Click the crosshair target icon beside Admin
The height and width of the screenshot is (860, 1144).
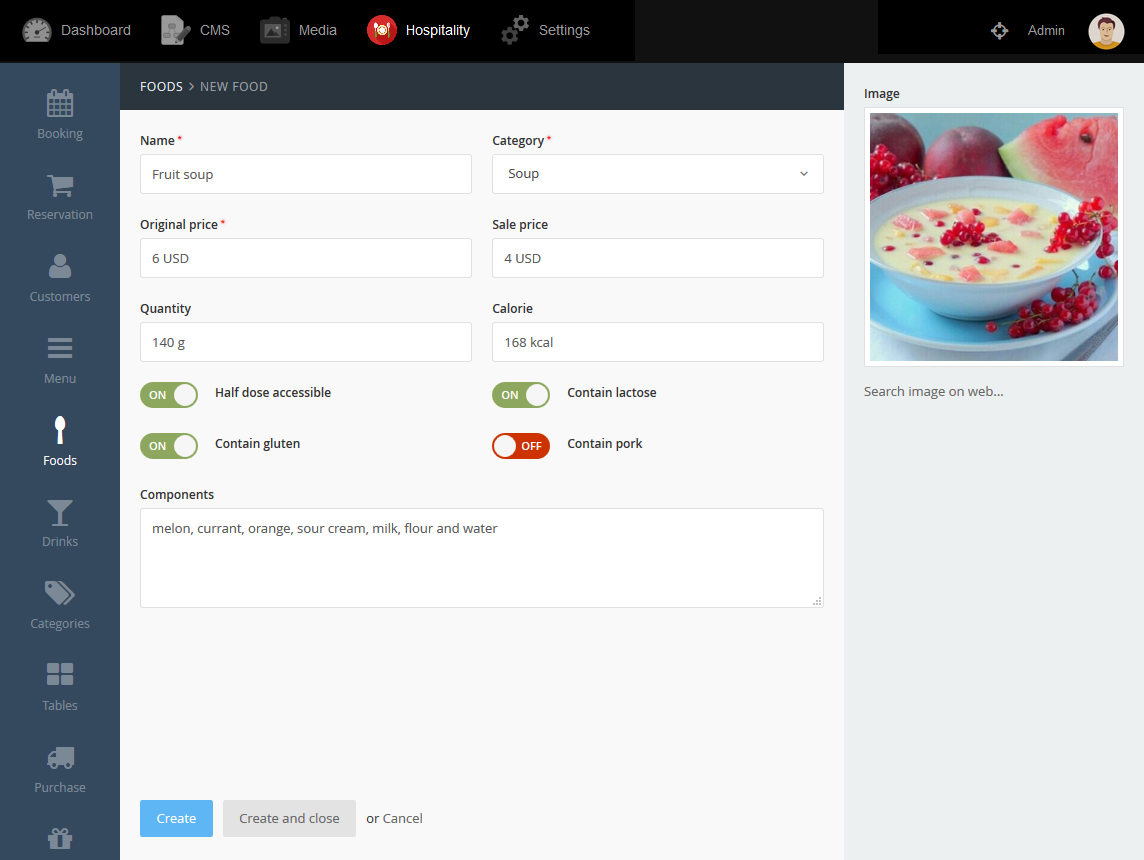[x=1000, y=30]
